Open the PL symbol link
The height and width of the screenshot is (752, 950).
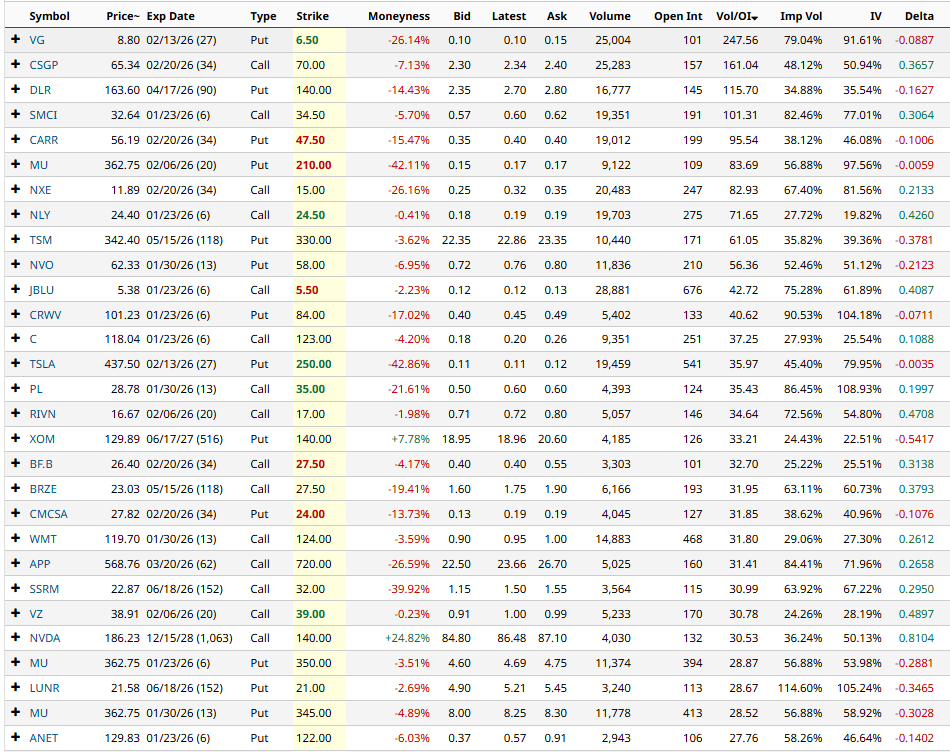36,389
